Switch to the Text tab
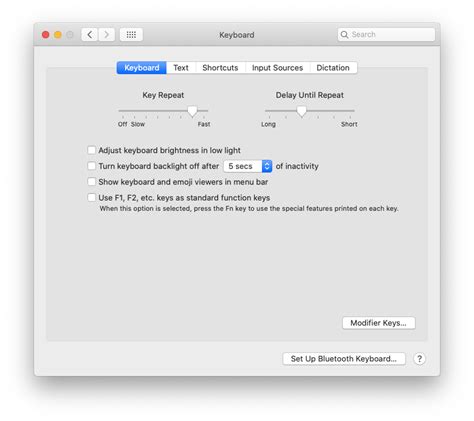Image resolution: width=474 pixels, height=421 pixels. coord(181,68)
